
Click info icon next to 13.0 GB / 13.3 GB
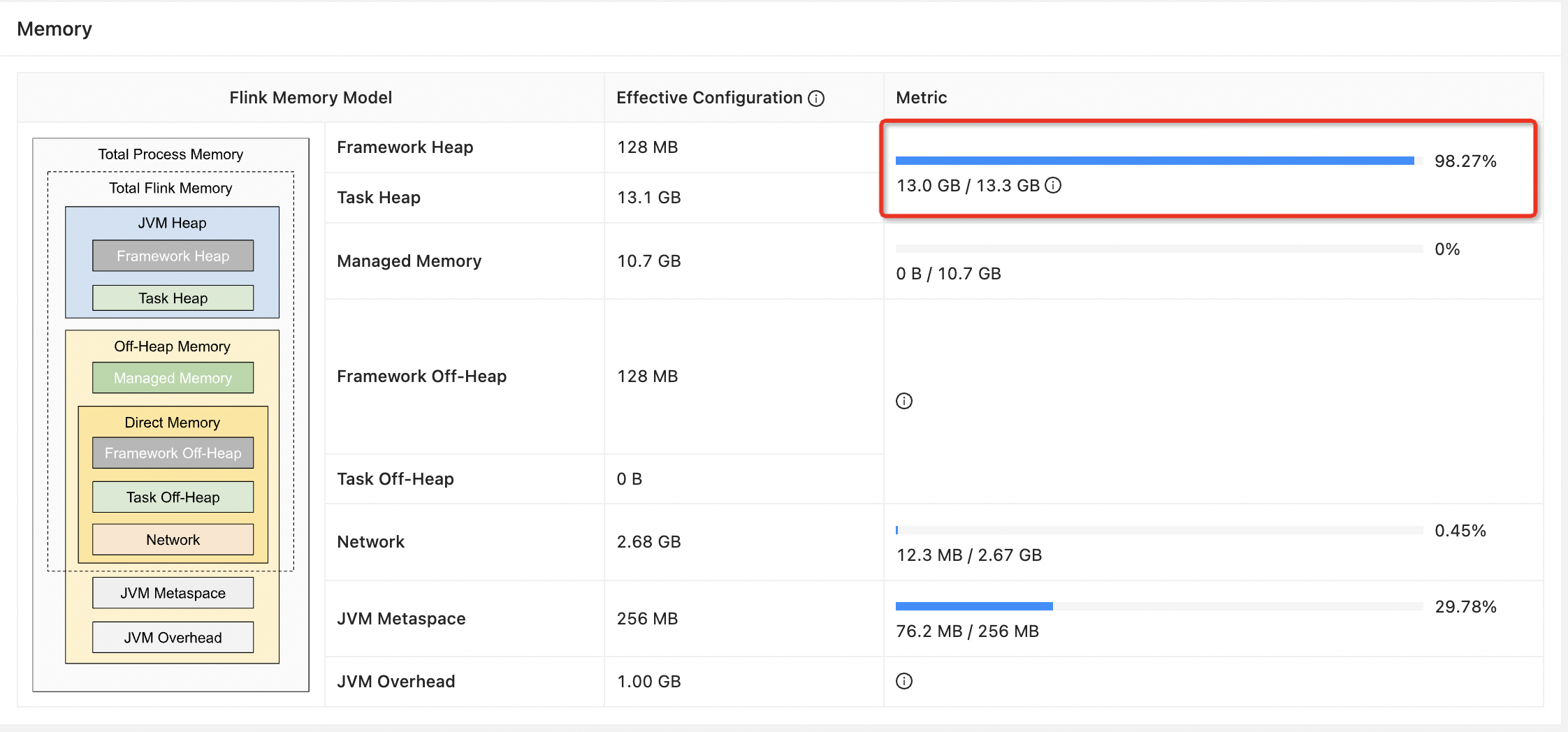[x=1053, y=185]
